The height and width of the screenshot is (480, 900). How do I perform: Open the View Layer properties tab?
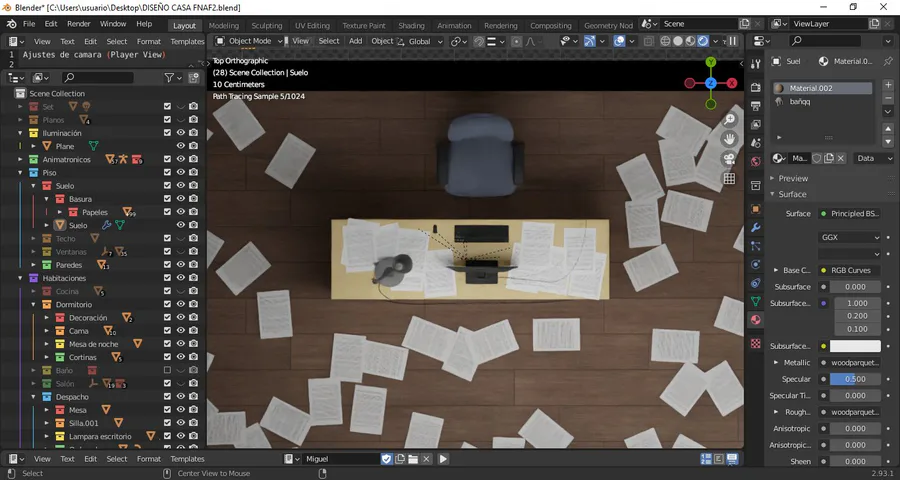click(x=755, y=124)
